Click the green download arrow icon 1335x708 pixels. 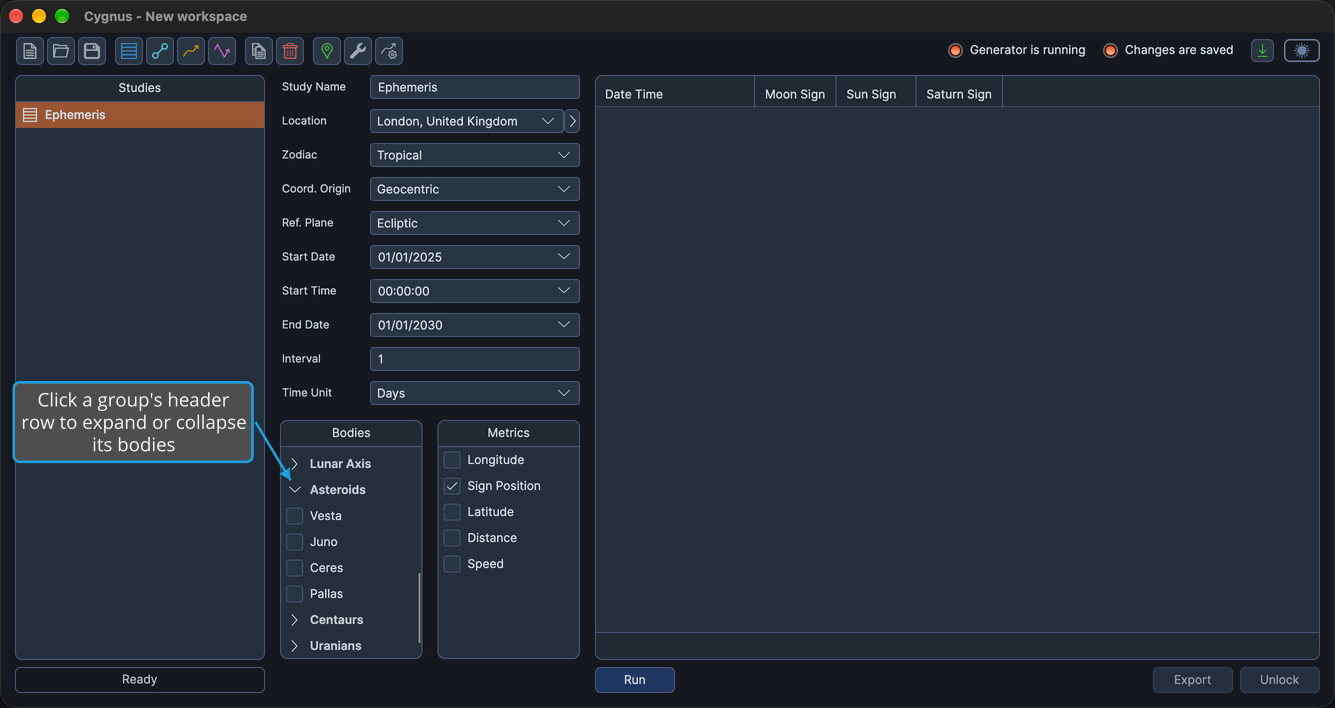tap(1263, 51)
